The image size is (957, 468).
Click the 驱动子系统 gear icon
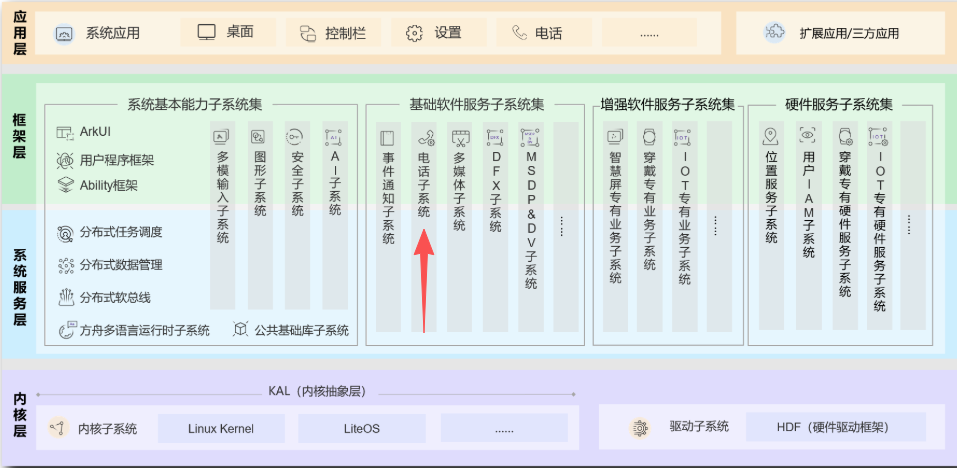(x=640, y=428)
